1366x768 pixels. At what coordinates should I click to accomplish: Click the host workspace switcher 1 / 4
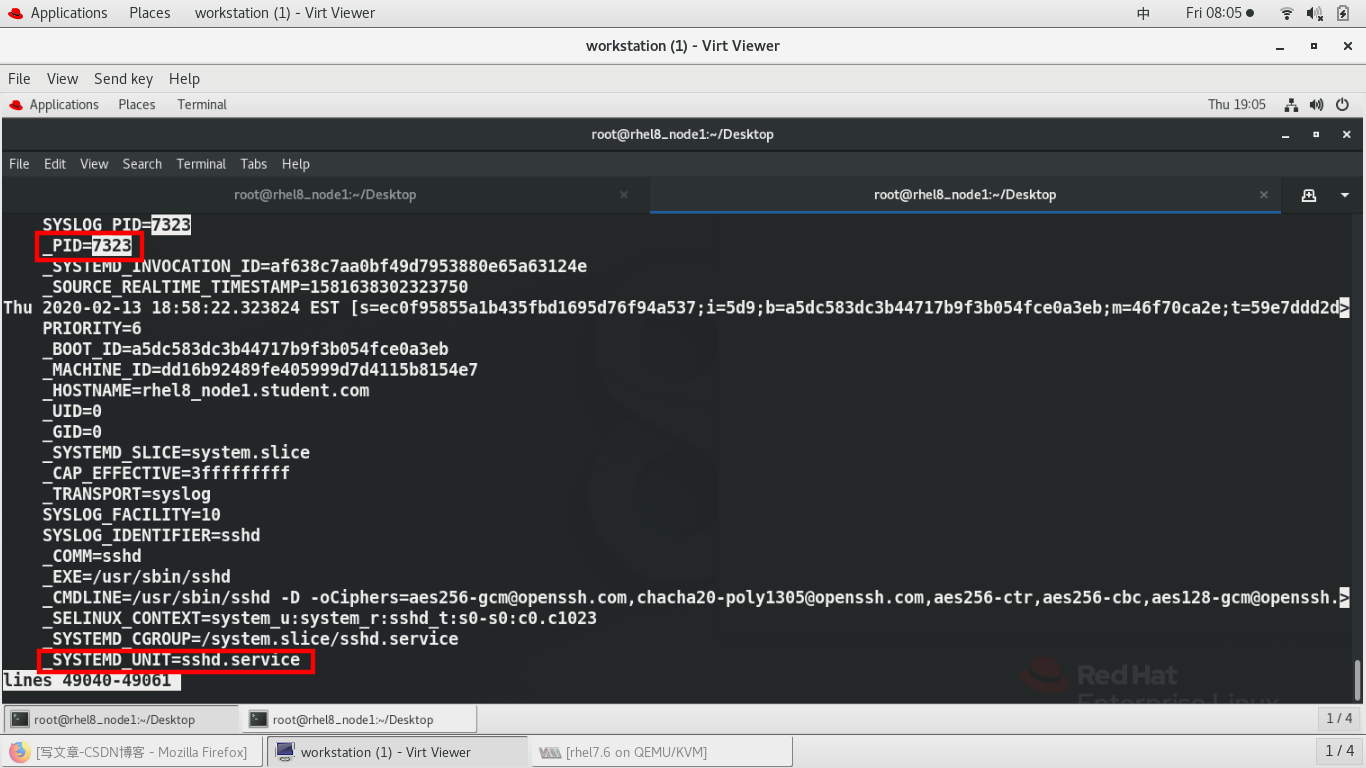coord(1339,751)
